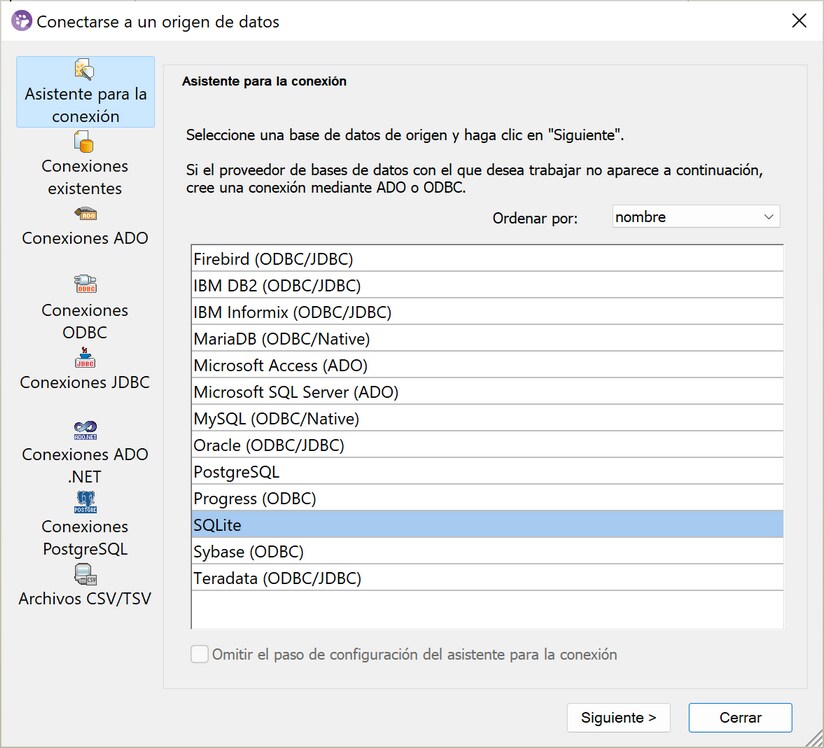This screenshot has height=748, width=824.
Task: Click the Conexiones ADO.NET icon
Action: tap(85, 430)
